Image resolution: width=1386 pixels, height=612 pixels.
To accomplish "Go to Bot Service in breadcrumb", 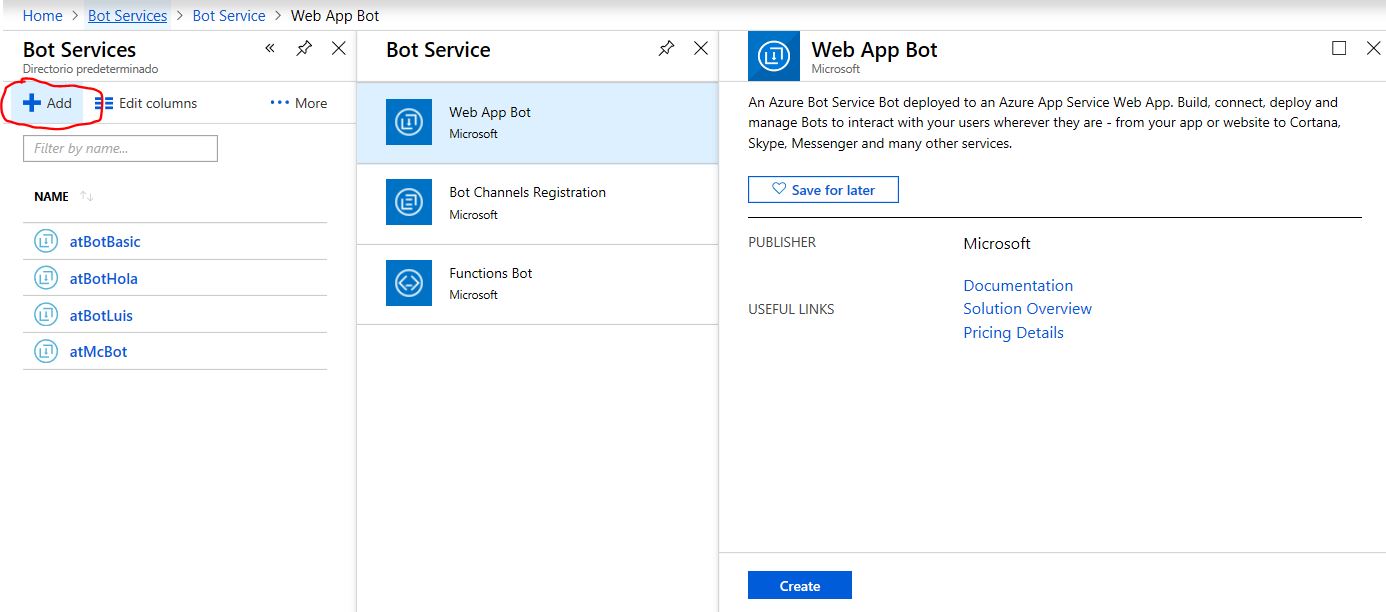I will [x=229, y=16].
